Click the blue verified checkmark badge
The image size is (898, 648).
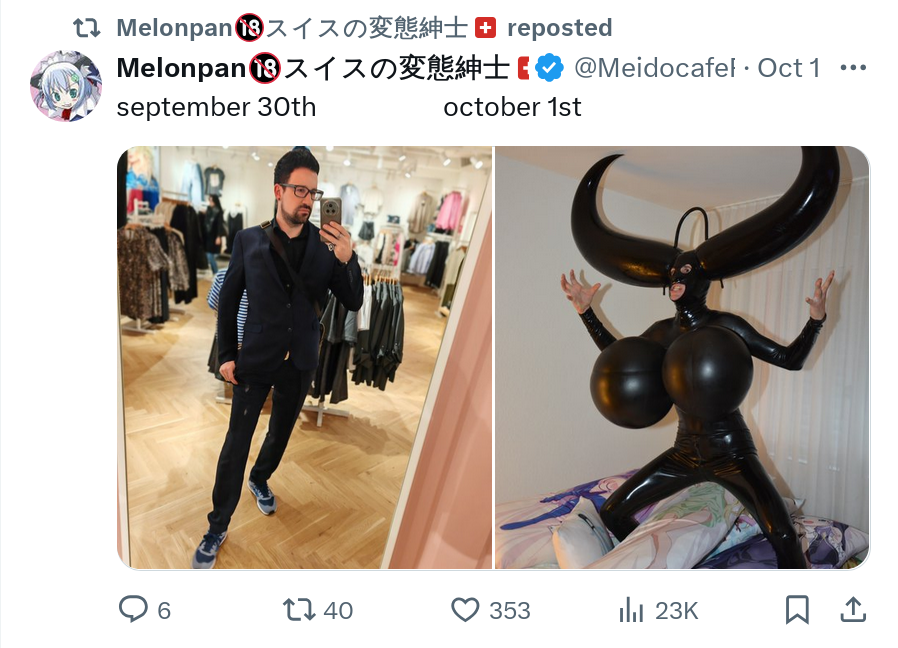pos(550,68)
